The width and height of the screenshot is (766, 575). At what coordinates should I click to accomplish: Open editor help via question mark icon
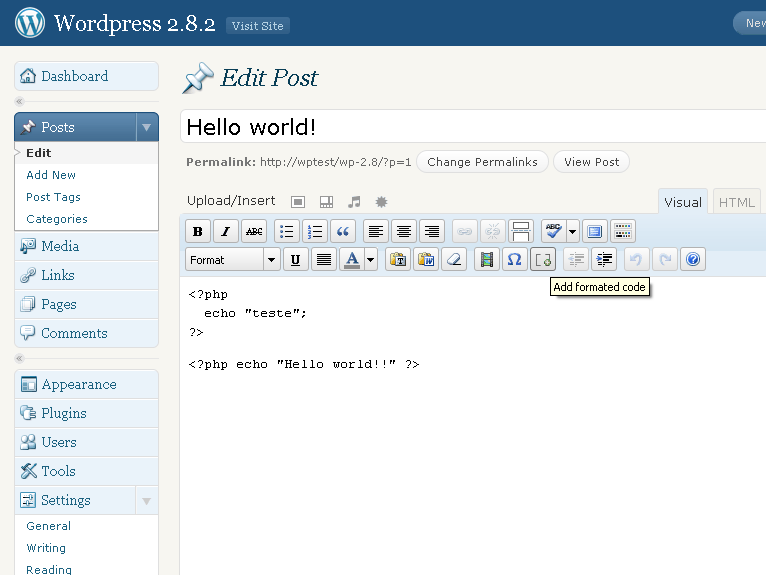pyautogui.click(x=693, y=260)
